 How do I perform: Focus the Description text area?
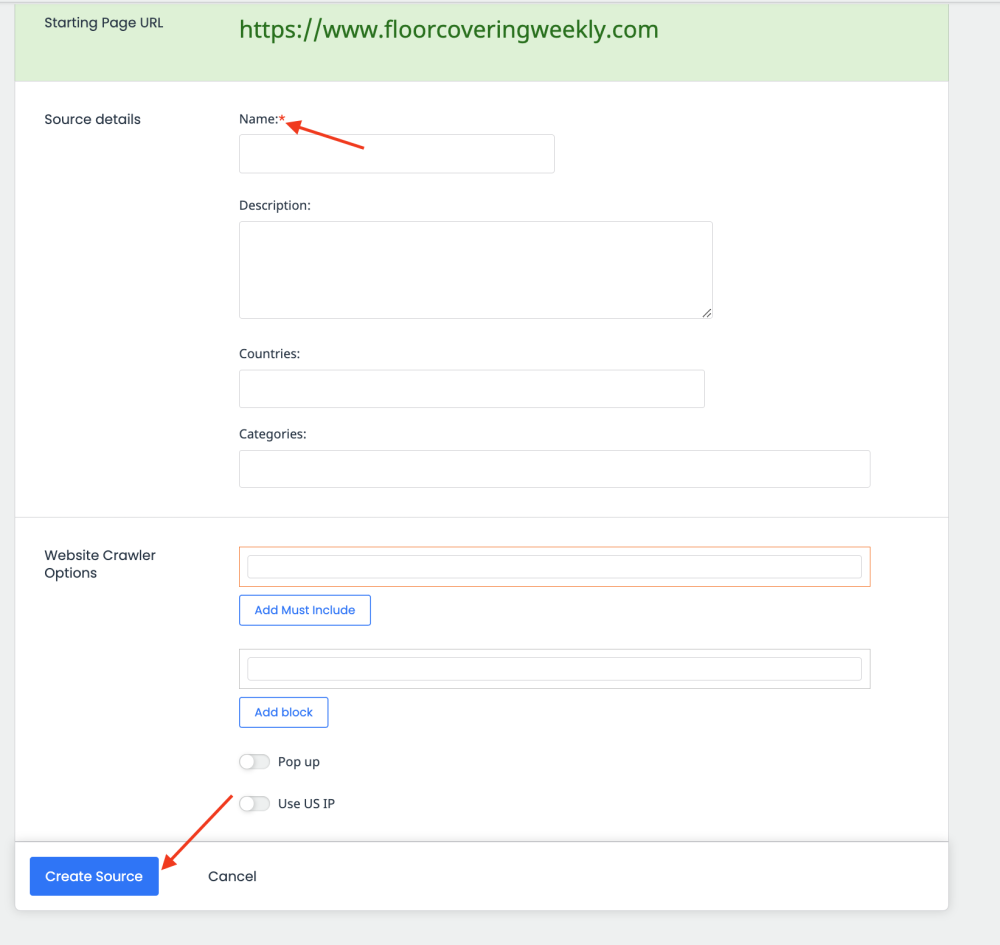click(475, 268)
